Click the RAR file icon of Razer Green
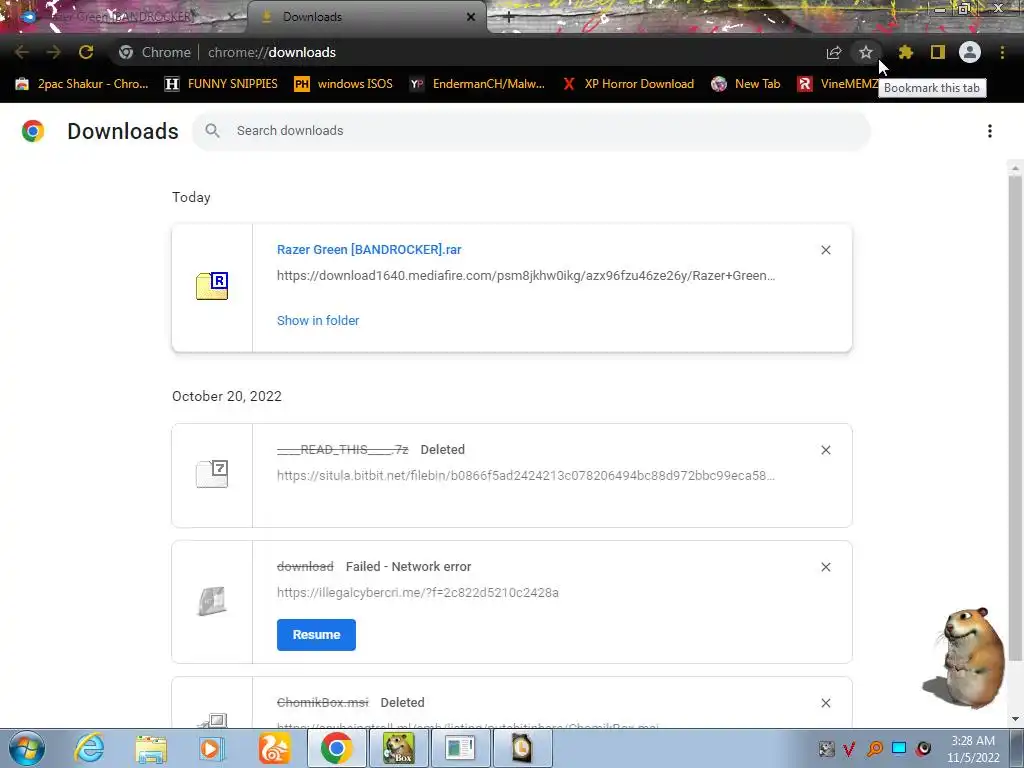The image size is (1024, 768). coord(212,286)
